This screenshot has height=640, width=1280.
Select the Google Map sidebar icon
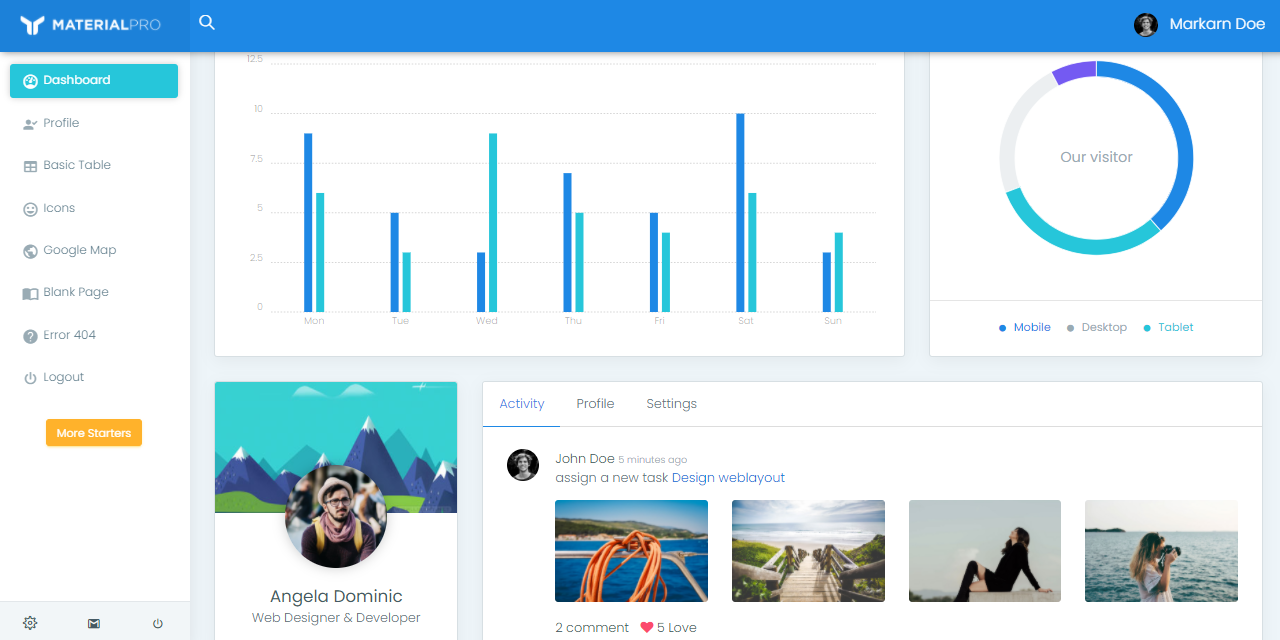(x=29, y=250)
